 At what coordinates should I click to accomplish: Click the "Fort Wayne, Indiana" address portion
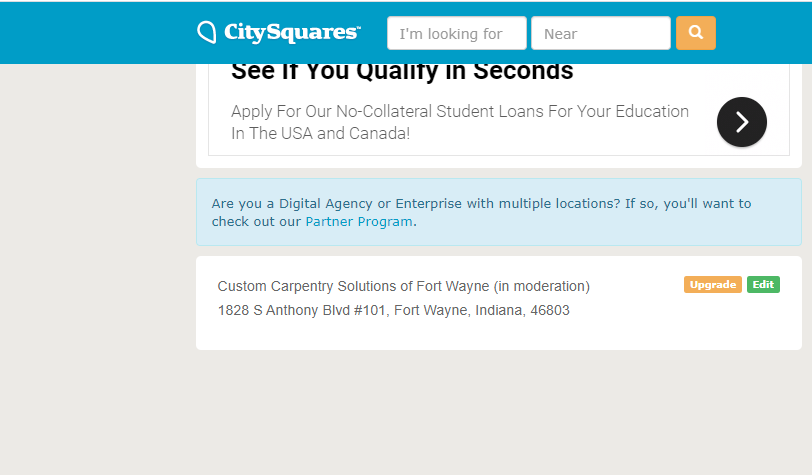458,310
